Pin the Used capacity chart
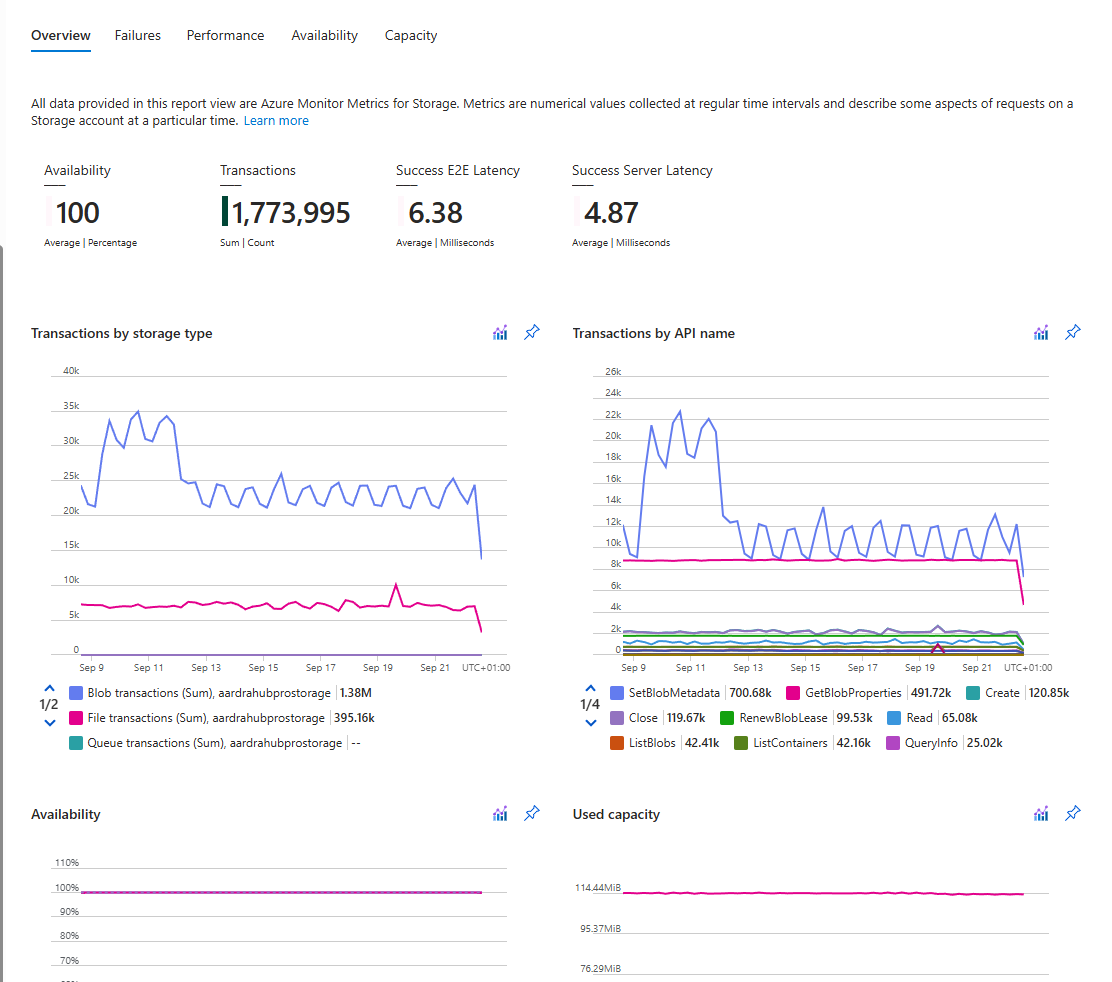 (x=1073, y=813)
